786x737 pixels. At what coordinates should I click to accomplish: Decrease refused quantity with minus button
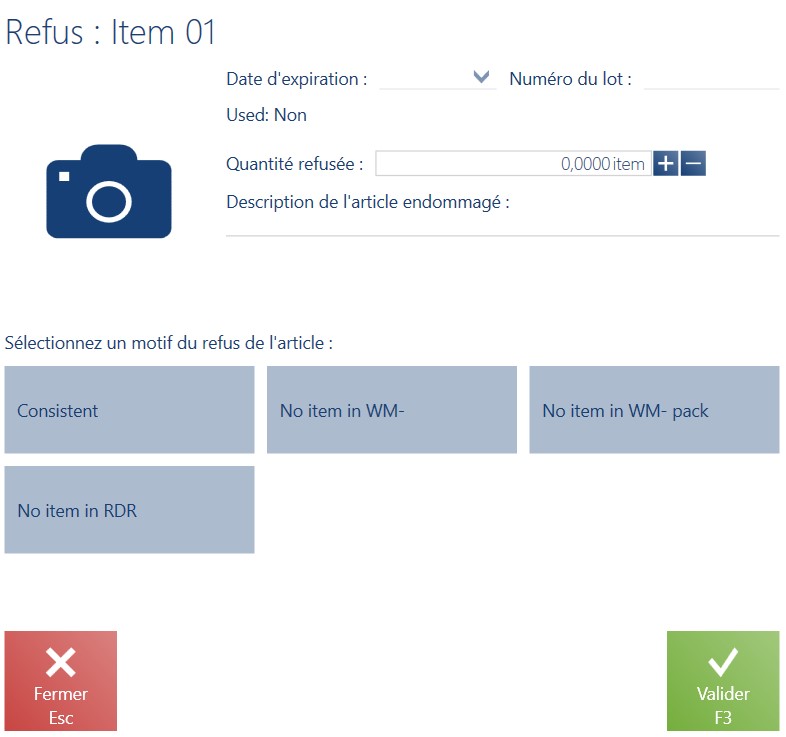[693, 163]
